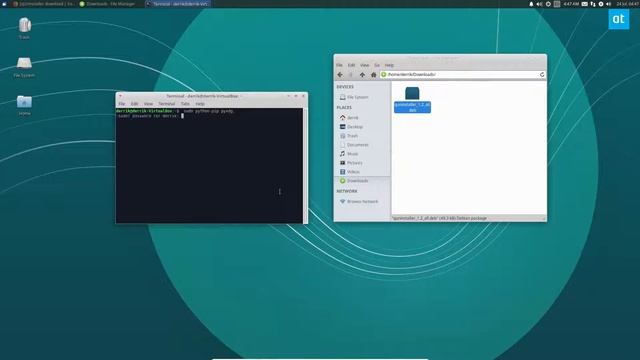Open Videos in File Manager sidebar
This screenshot has width=640, height=360.
[x=362, y=172]
